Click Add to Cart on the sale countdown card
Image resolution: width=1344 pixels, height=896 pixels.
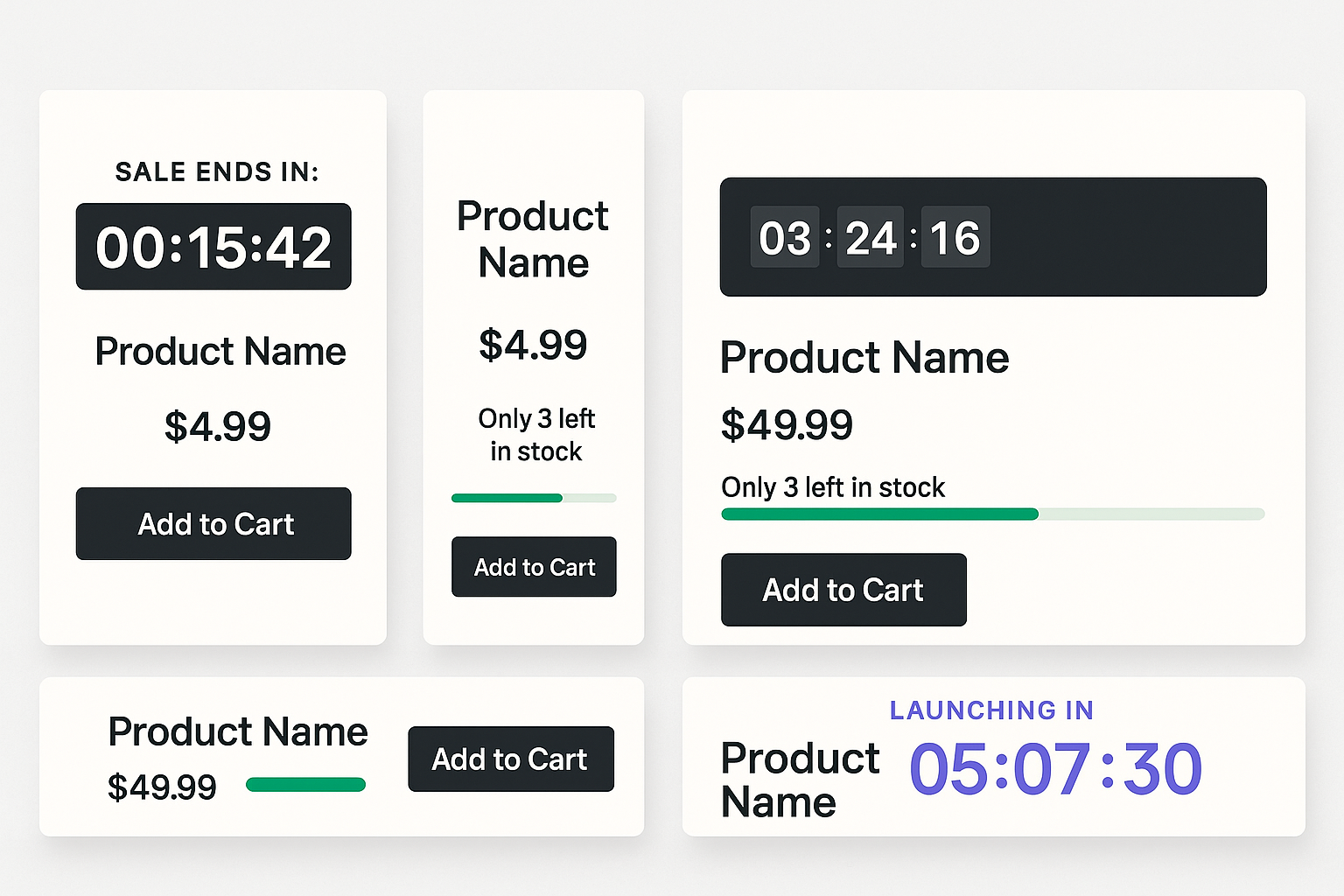[x=213, y=523]
